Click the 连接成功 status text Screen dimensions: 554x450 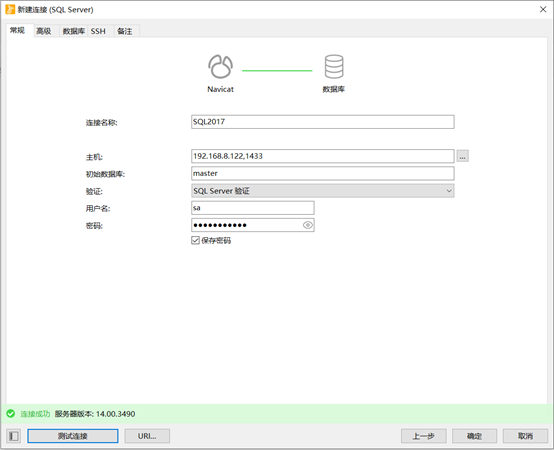[x=35, y=414]
